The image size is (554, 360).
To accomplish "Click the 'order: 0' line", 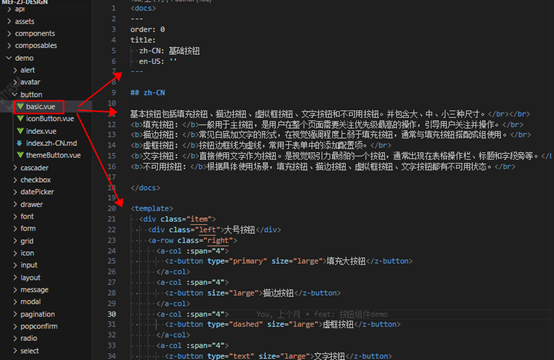I will [148, 29].
